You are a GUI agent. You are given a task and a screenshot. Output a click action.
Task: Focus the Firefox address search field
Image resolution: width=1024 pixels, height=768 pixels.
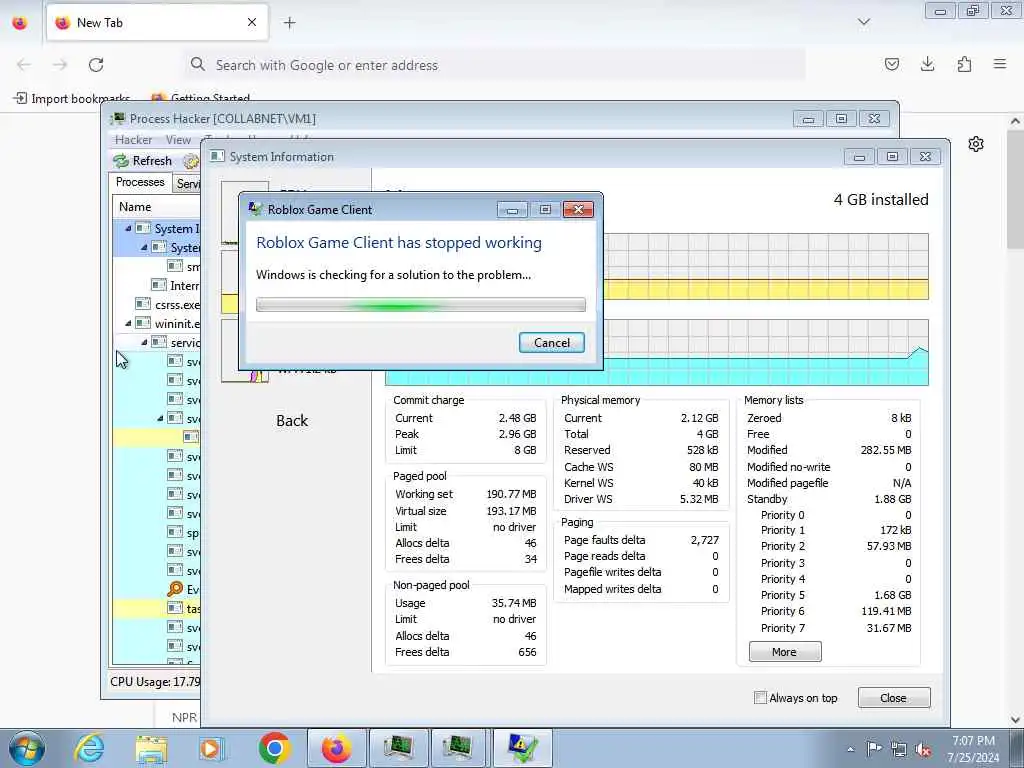[495, 65]
